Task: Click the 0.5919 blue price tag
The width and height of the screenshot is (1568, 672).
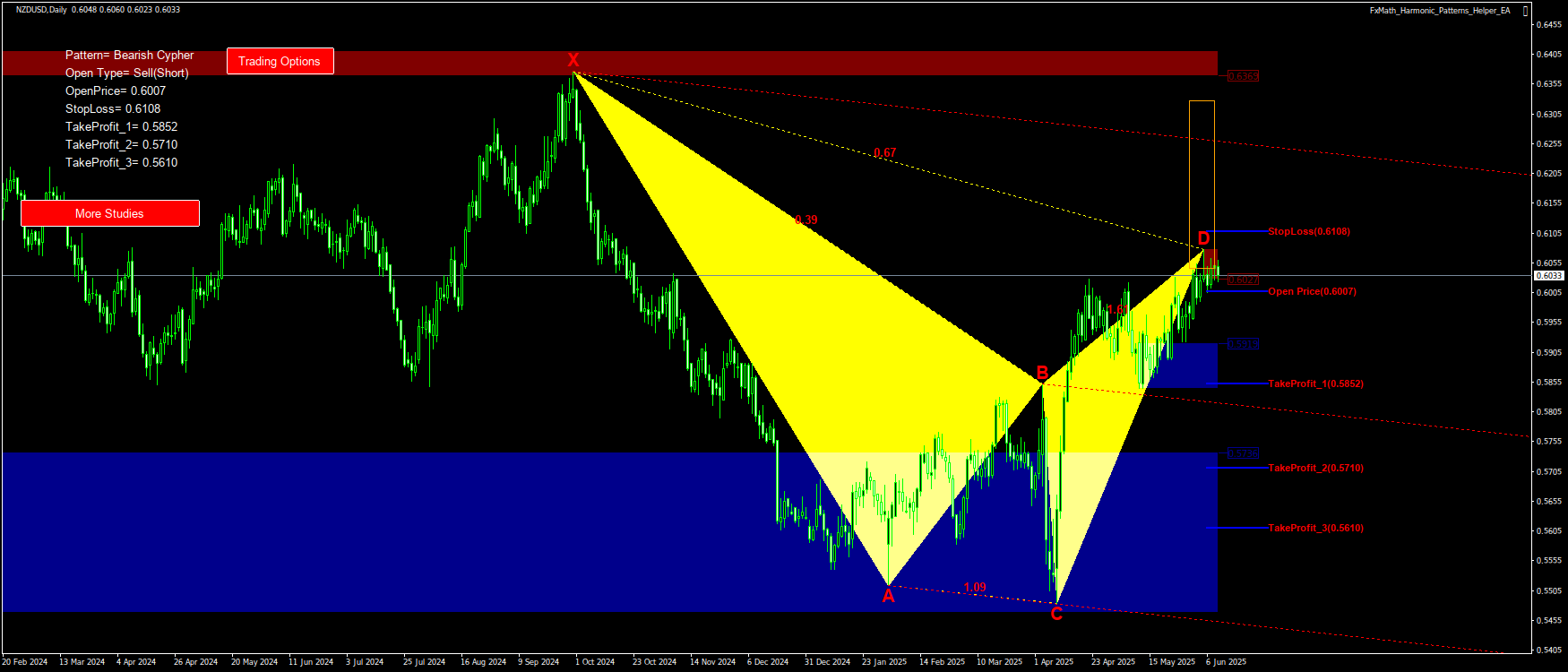Action: pyautogui.click(x=1243, y=344)
